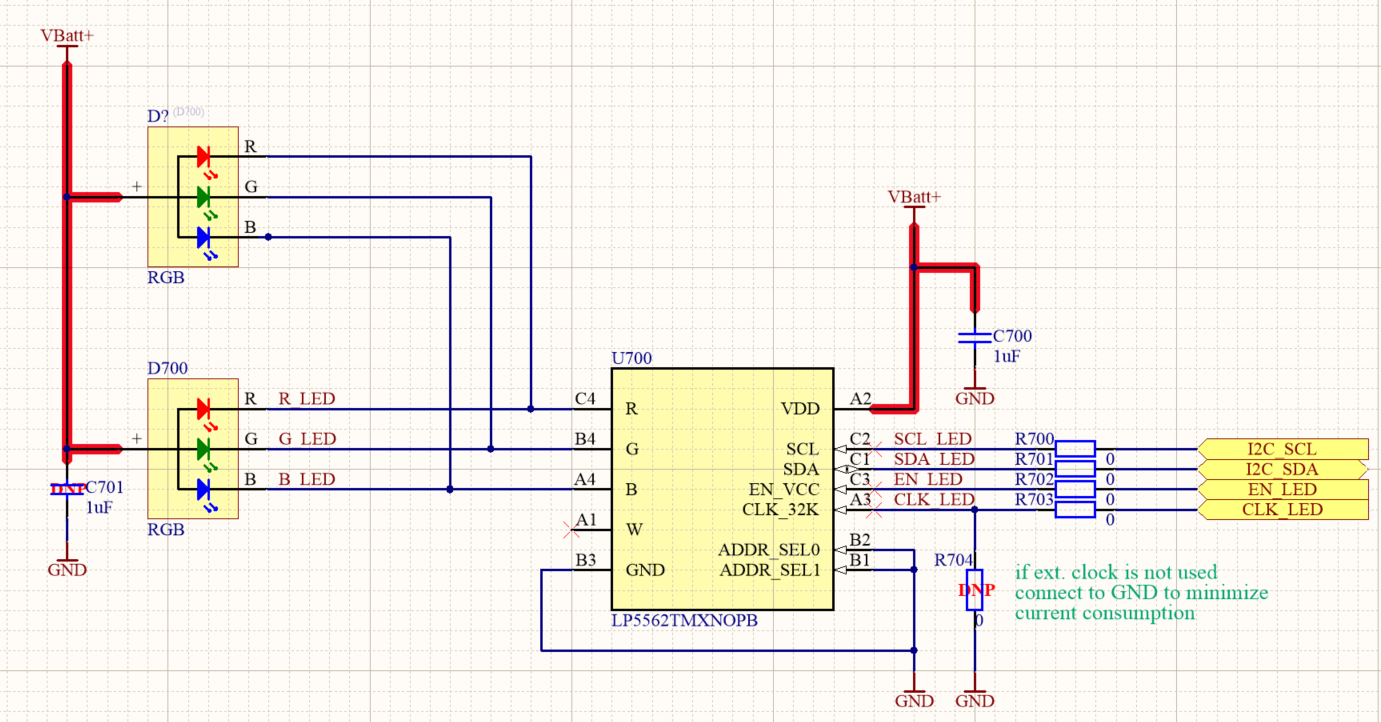Select resistor R703 symbol body
The image size is (1381, 722).
[1075, 510]
